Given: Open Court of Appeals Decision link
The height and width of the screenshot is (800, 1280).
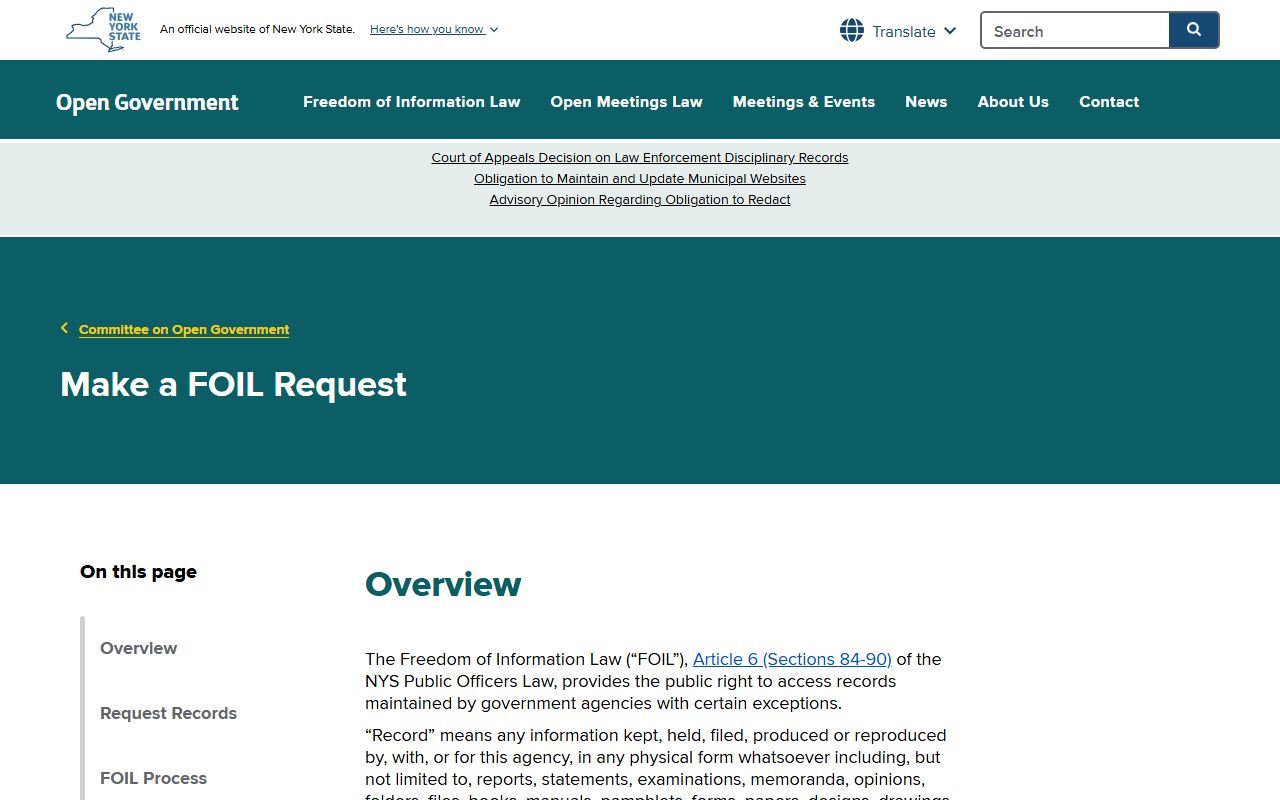Looking at the screenshot, I should point(640,157).
